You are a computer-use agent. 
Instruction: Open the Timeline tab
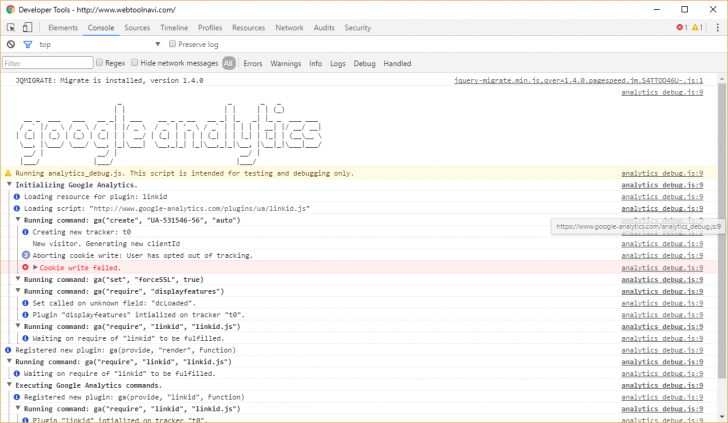pos(174,28)
